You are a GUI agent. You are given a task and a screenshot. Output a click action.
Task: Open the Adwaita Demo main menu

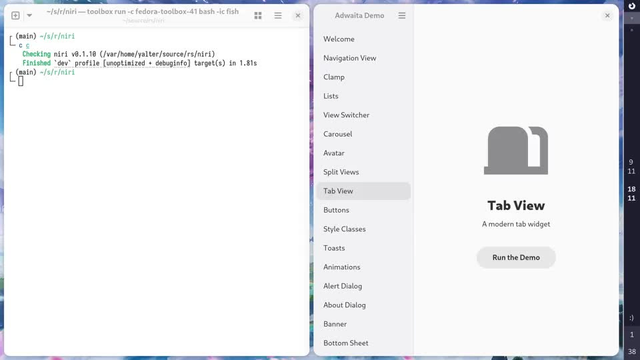tap(402, 16)
